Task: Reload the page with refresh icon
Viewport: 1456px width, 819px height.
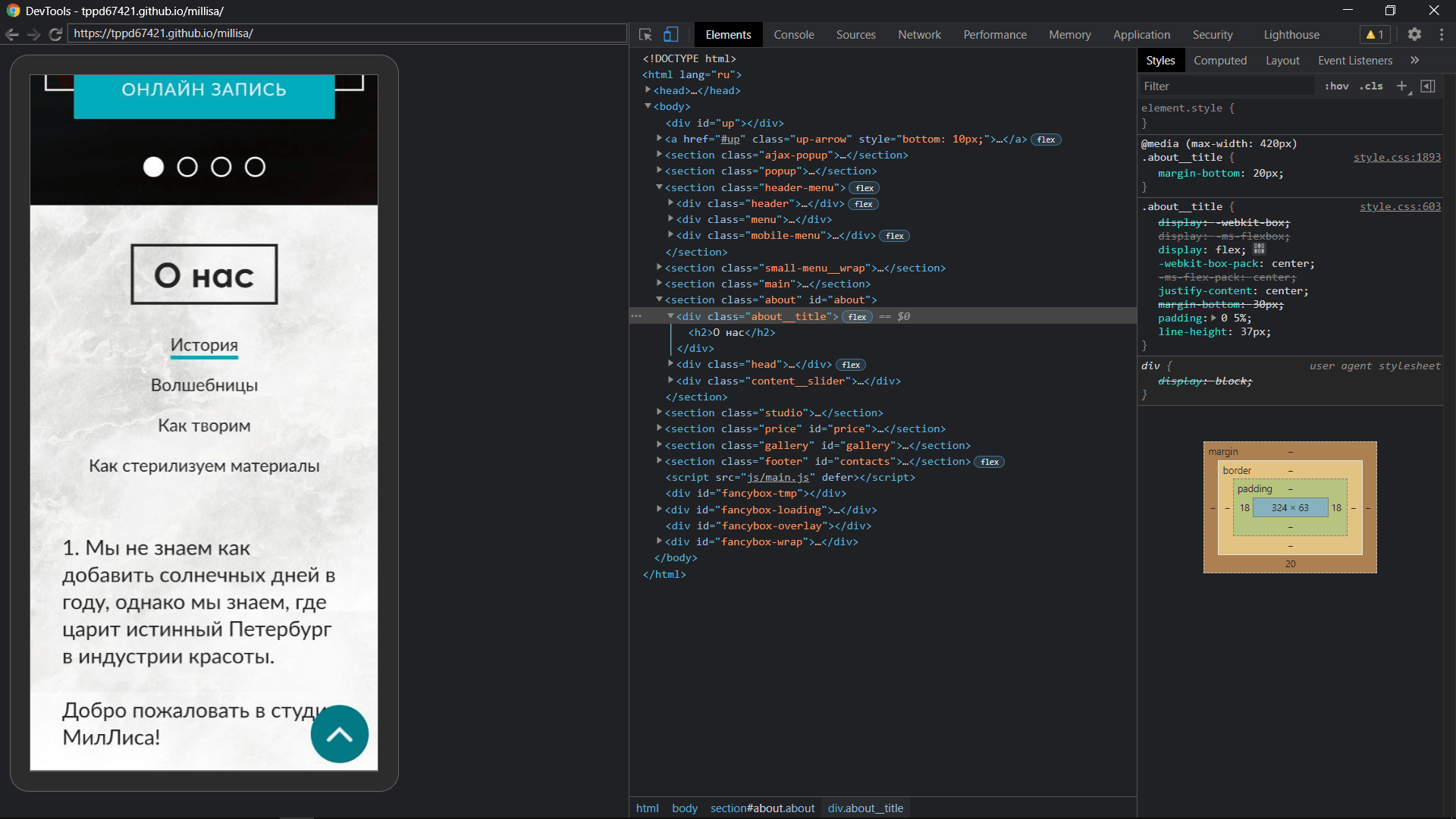Action: (x=55, y=34)
